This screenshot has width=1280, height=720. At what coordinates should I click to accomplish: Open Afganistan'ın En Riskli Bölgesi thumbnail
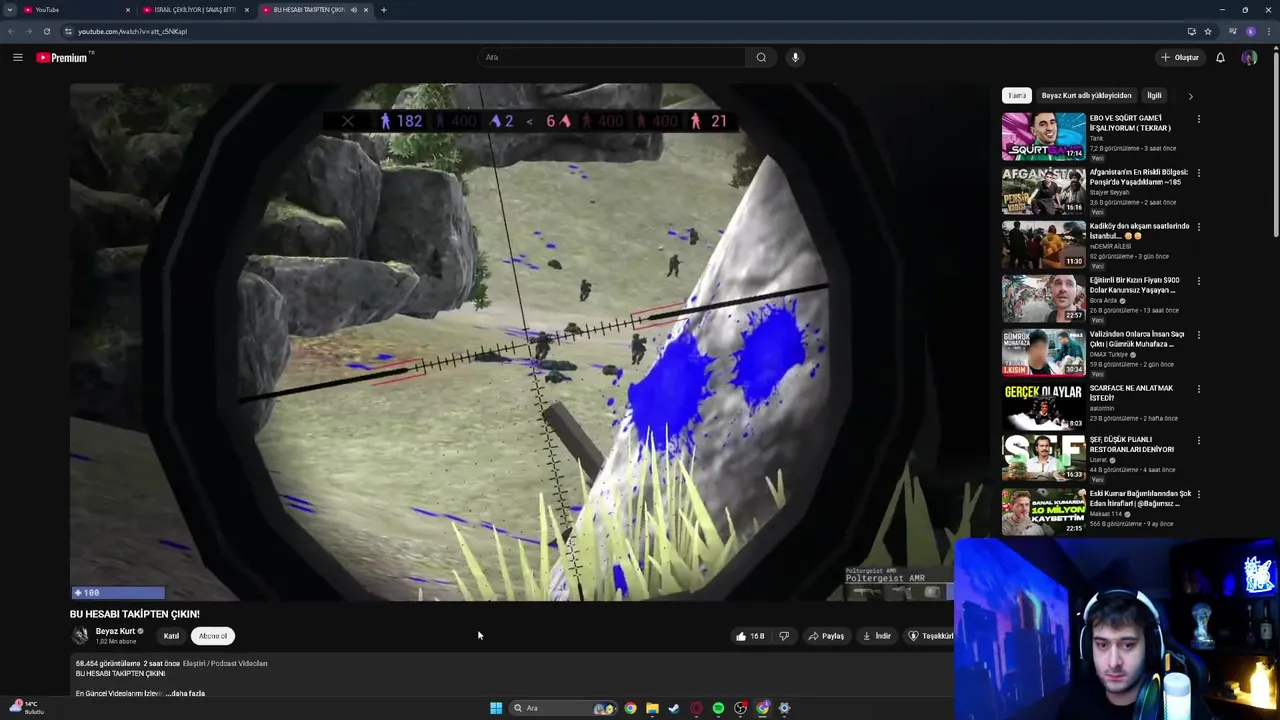[1043, 190]
